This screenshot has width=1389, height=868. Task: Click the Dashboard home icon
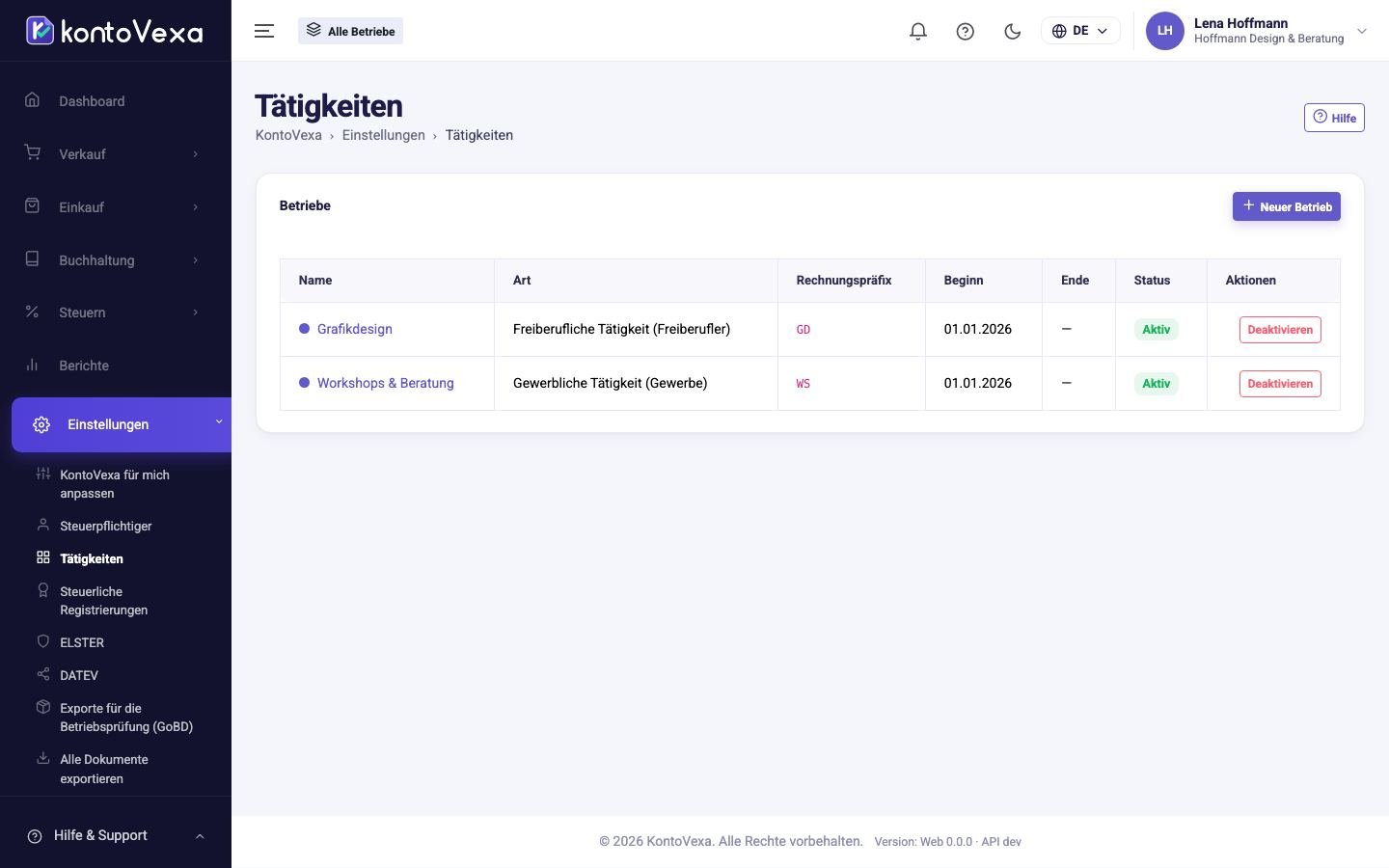pyautogui.click(x=32, y=100)
